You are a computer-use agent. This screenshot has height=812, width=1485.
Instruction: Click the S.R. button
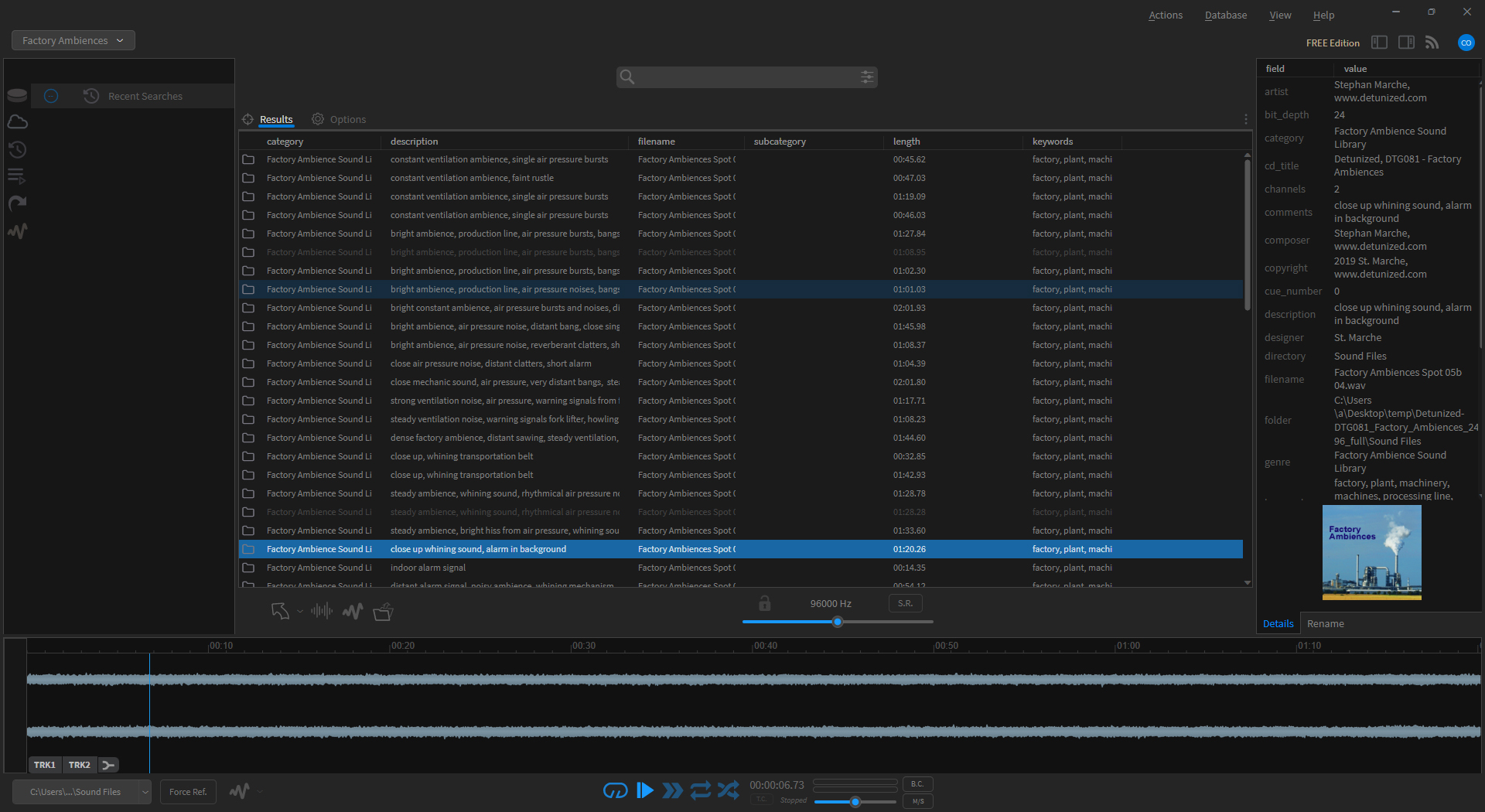tap(905, 603)
